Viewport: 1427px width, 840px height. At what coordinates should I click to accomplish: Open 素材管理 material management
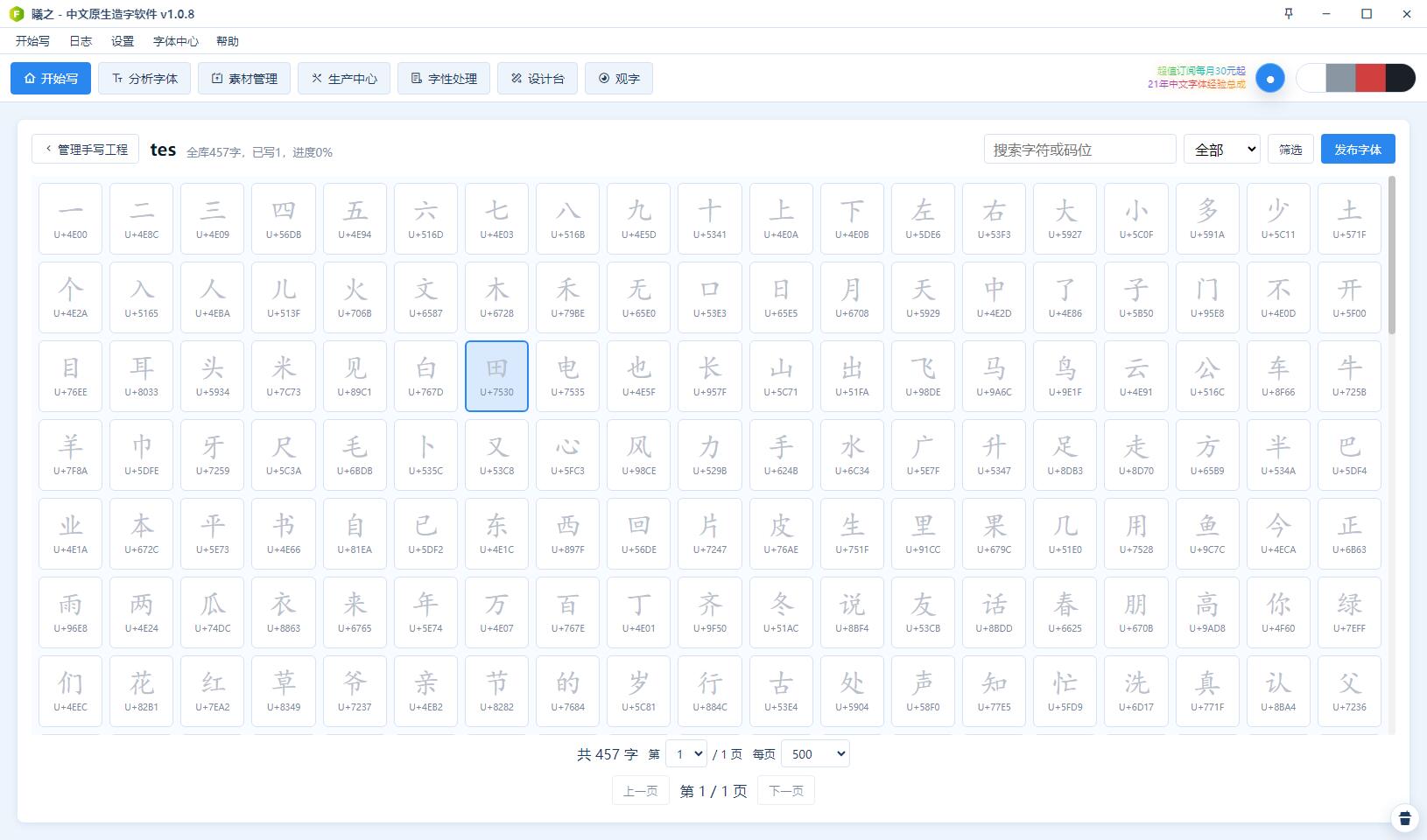click(x=244, y=79)
